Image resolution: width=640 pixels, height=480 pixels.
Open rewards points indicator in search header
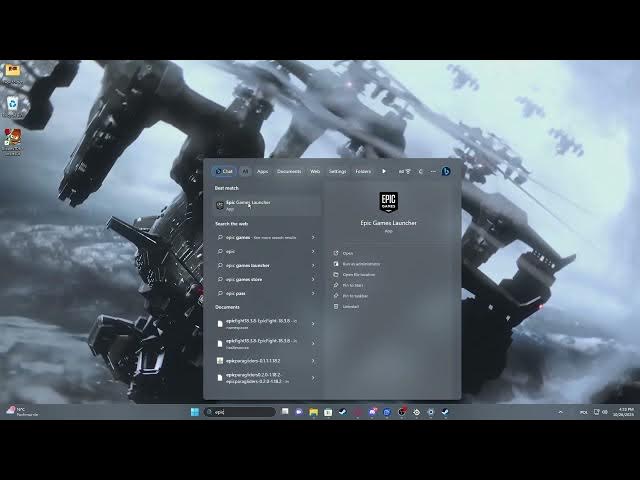point(404,171)
